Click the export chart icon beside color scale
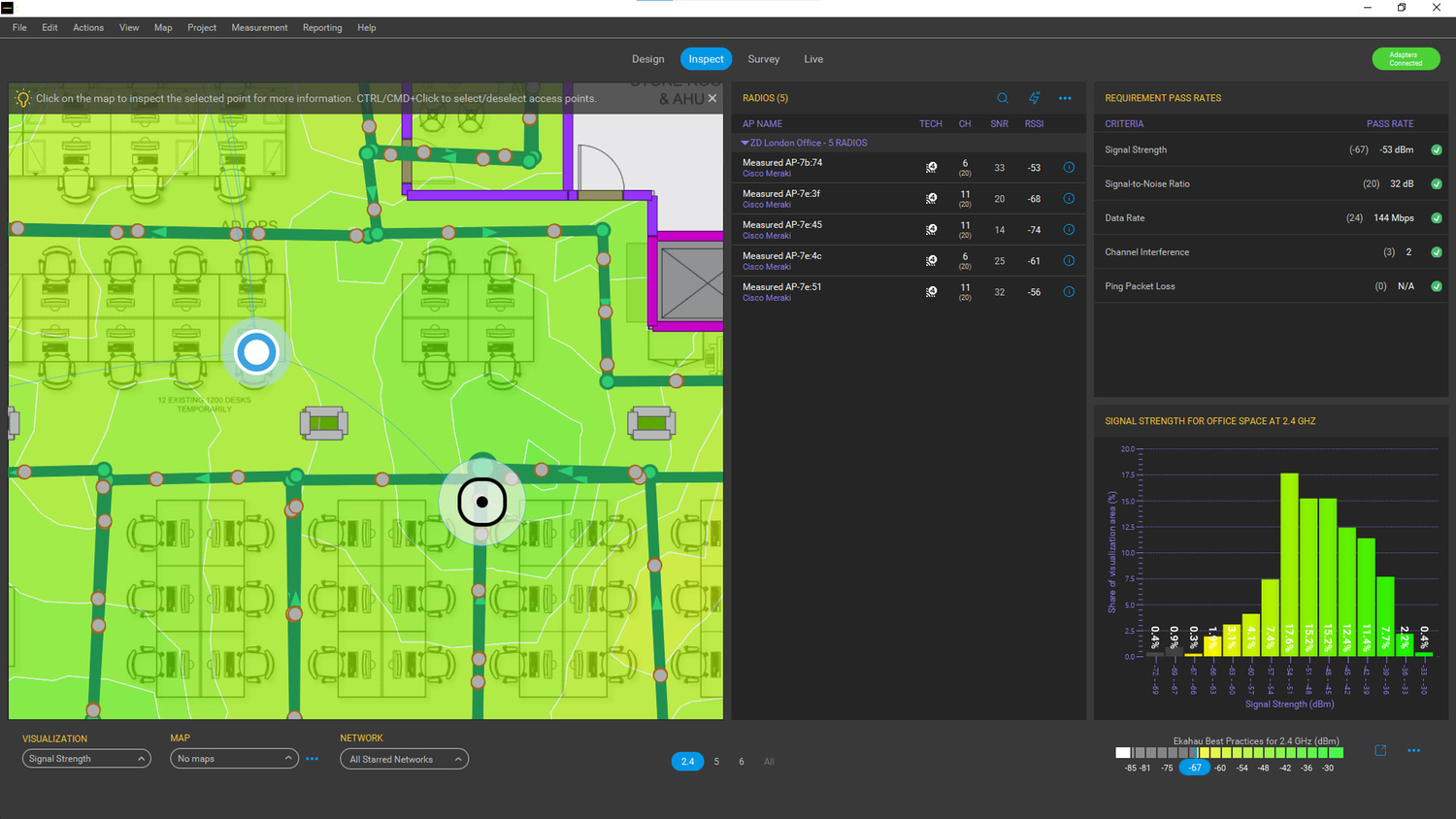Image resolution: width=1456 pixels, height=819 pixels. [1380, 750]
